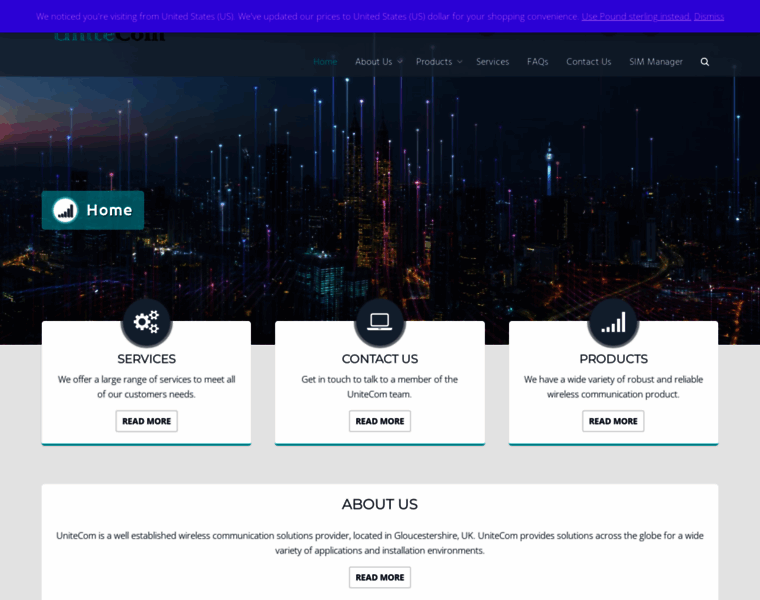This screenshot has width=760, height=600.
Task: Click the Use Pound sterling instead link
Action: pyautogui.click(x=635, y=17)
